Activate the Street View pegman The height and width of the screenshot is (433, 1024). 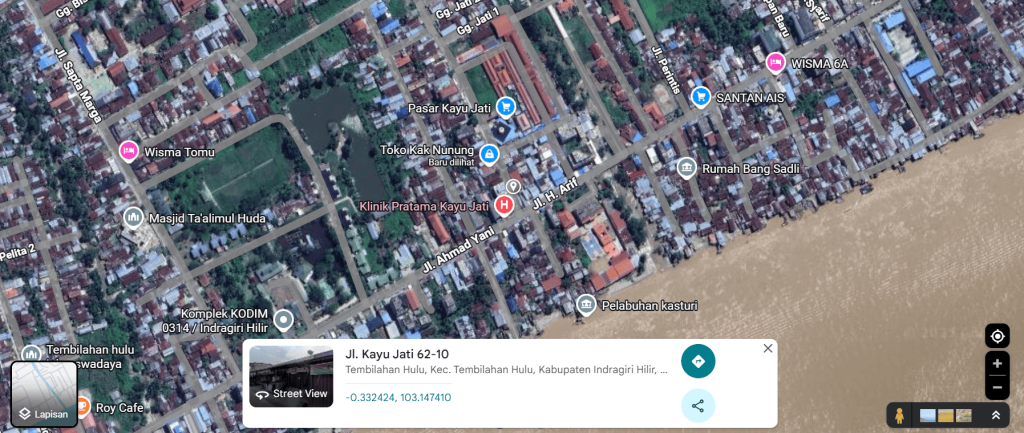coord(900,415)
